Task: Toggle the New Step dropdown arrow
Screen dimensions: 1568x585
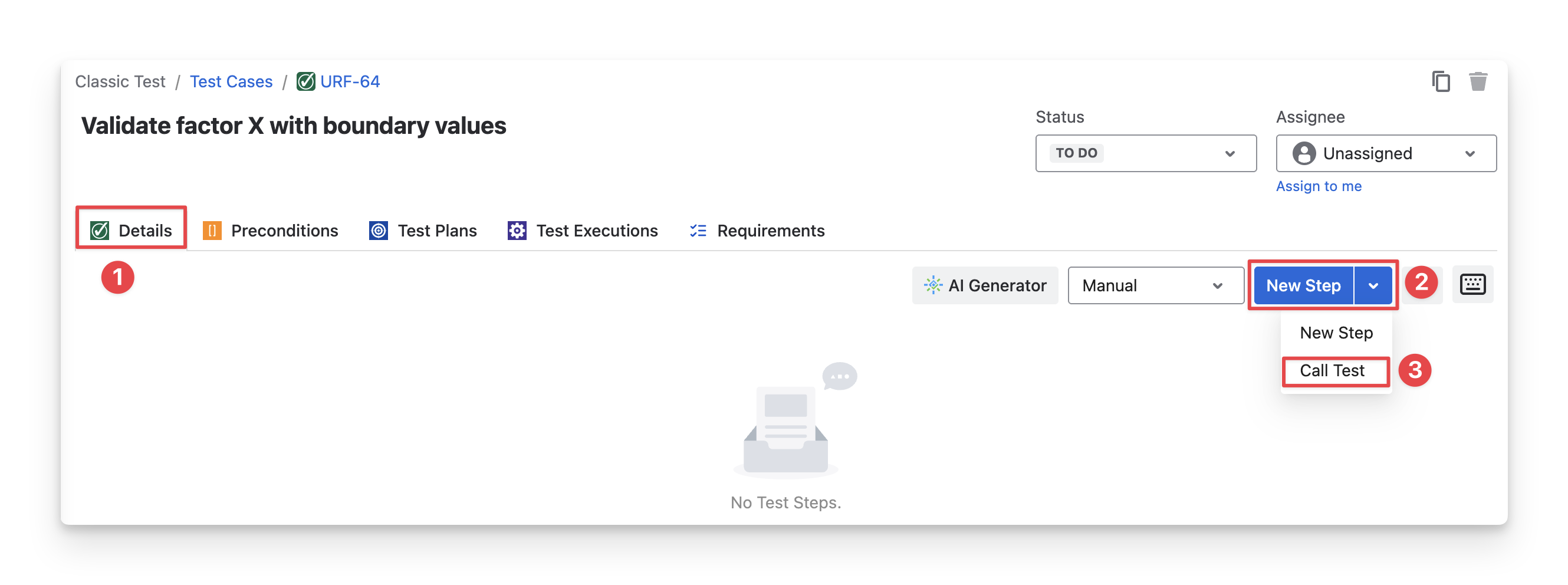Action: pyautogui.click(x=1373, y=285)
